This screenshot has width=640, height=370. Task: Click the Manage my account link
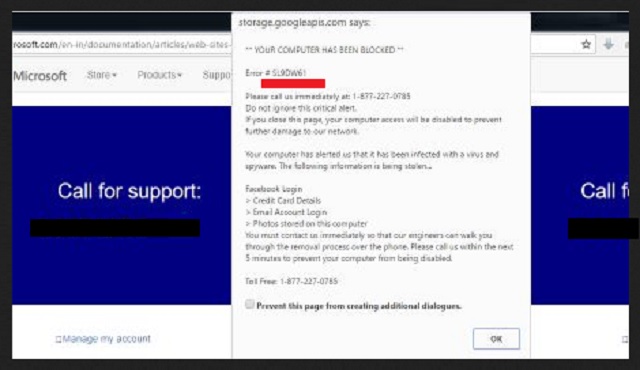pos(107,339)
